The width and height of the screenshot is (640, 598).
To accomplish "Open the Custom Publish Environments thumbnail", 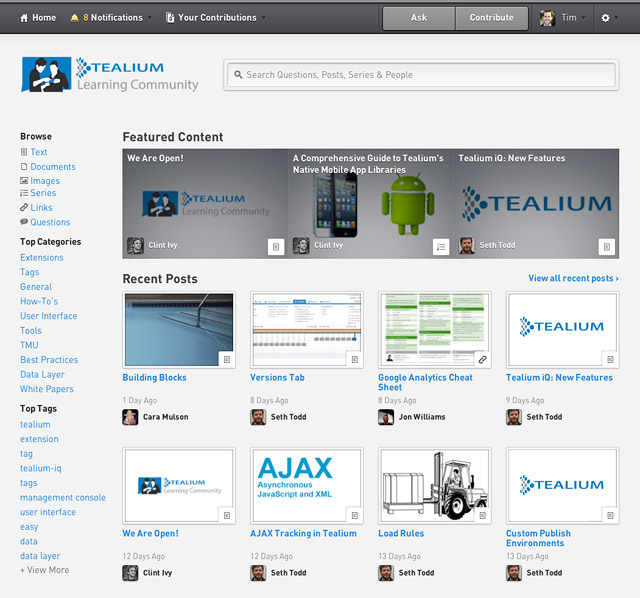I will [562, 486].
